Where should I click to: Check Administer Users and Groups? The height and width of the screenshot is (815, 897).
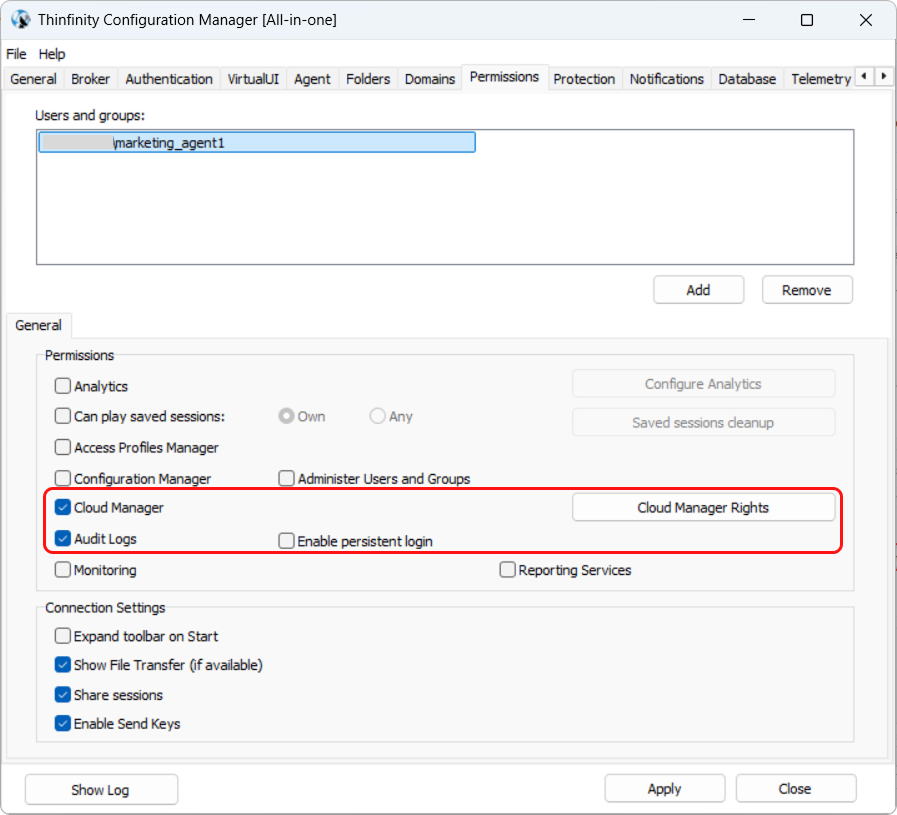[x=287, y=479]
